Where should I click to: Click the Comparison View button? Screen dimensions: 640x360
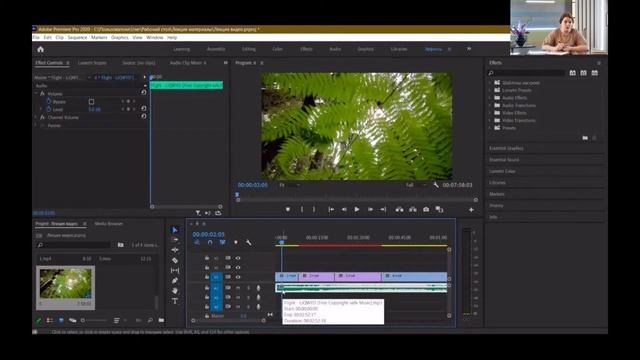point(439,209)
